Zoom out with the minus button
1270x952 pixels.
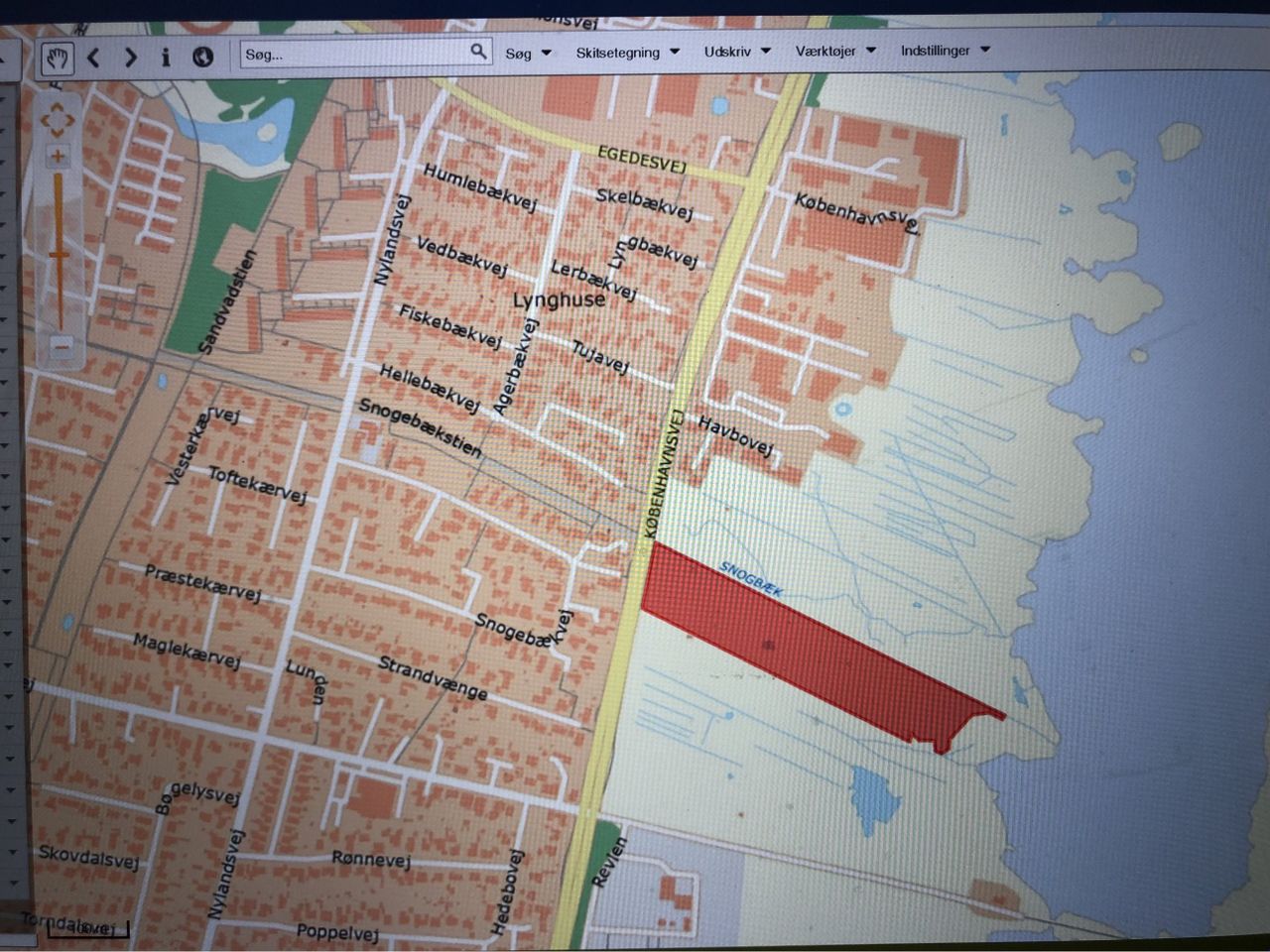click(x=61, y=346)
